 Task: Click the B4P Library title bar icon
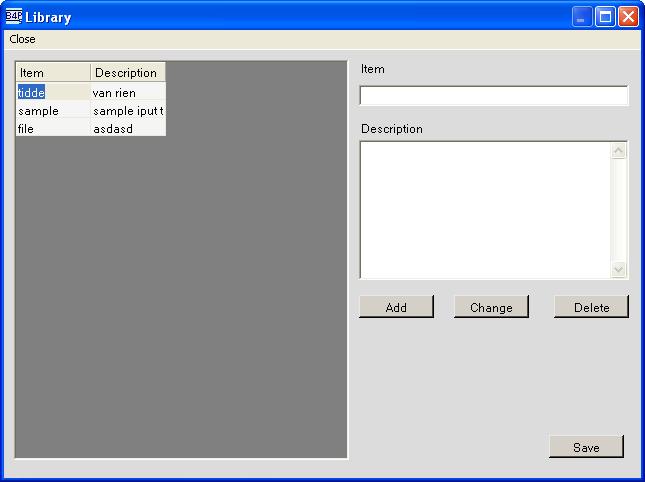(x=14, y=17)
